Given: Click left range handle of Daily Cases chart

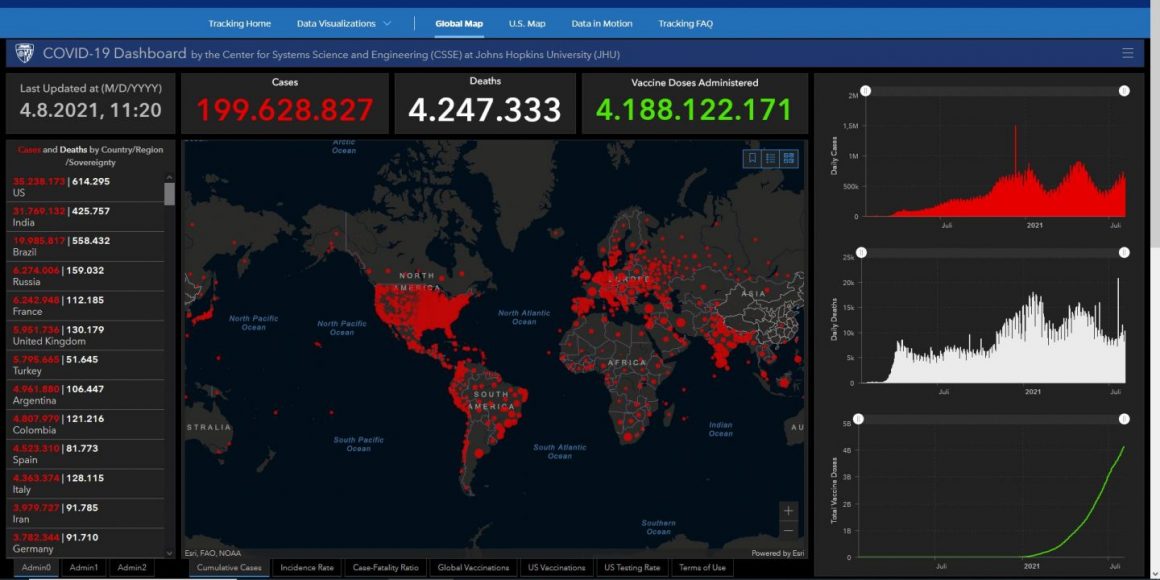Looking at the screenshot, I should click(x=866, y=91).
